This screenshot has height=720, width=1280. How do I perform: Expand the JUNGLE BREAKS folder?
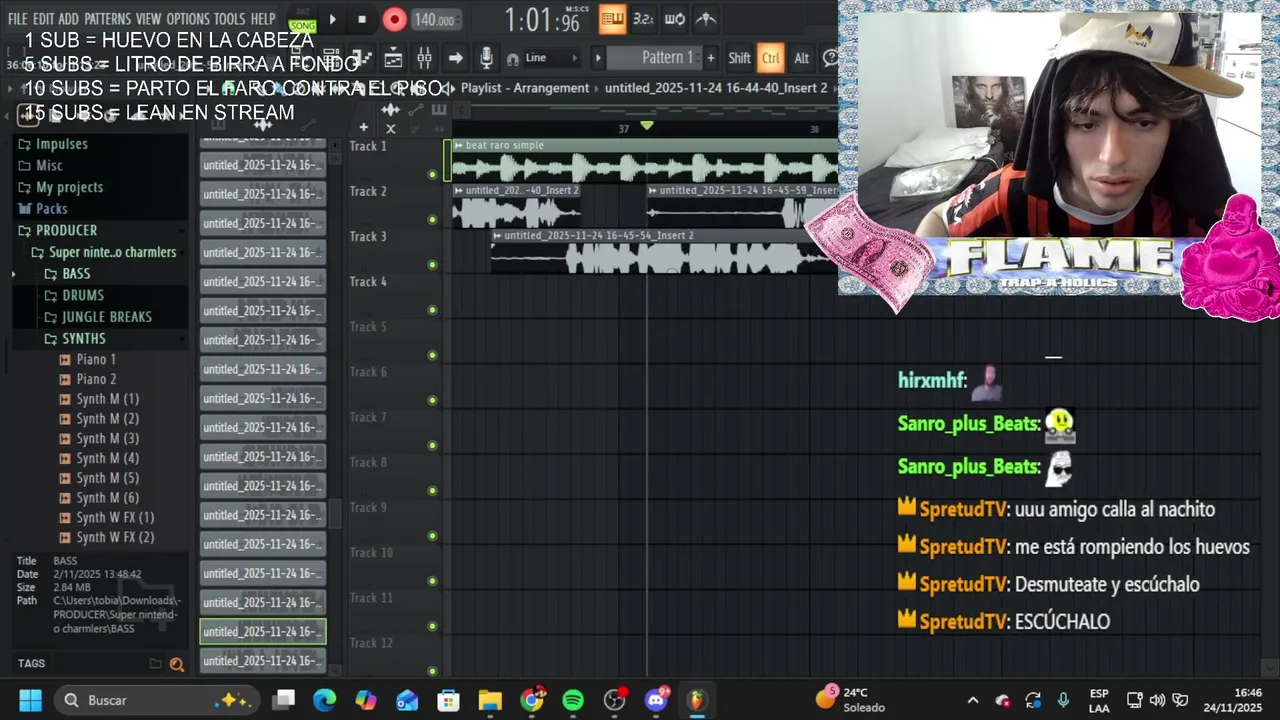click(106, 317)
